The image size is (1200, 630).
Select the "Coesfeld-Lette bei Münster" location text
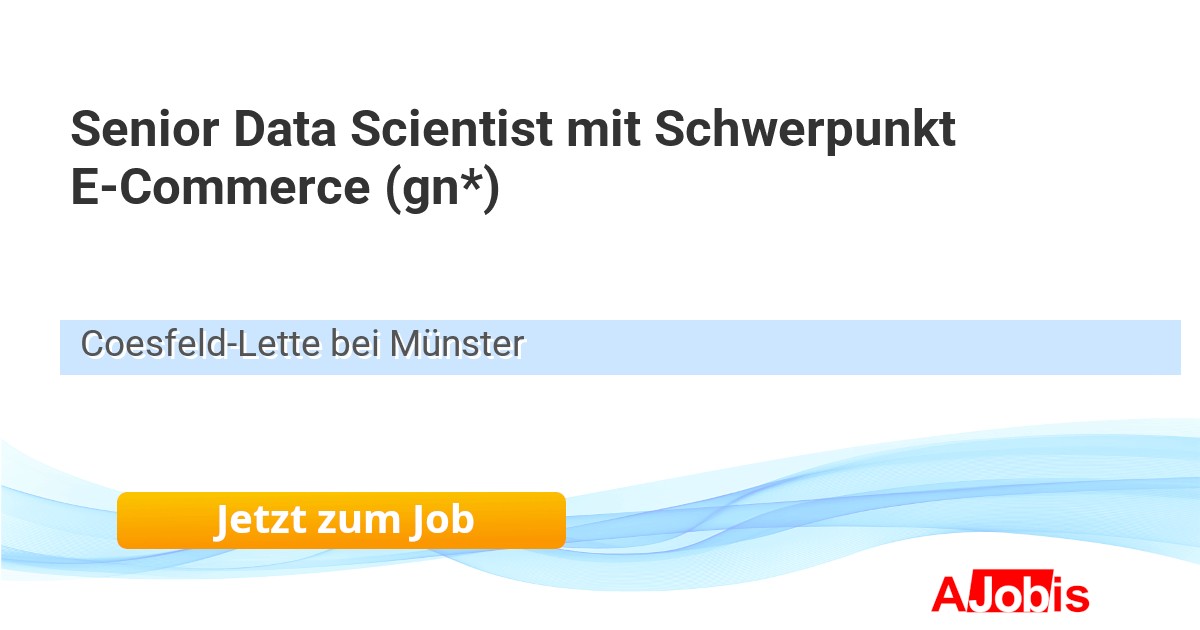click(x=302, y=345)
